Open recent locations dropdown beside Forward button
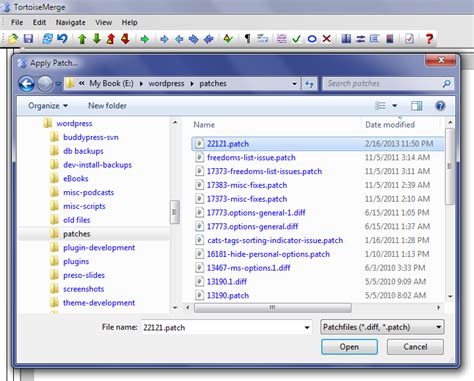474x381 pixels. click(58, 84)
